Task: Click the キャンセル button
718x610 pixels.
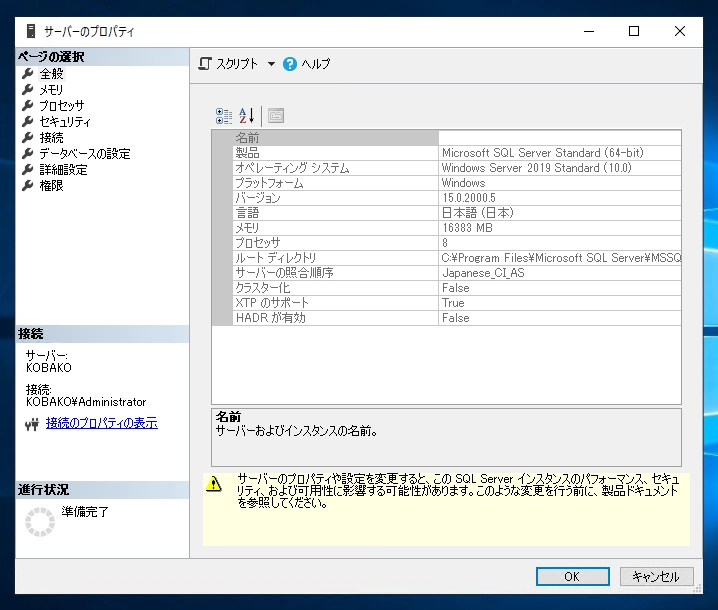Action: 657,576
